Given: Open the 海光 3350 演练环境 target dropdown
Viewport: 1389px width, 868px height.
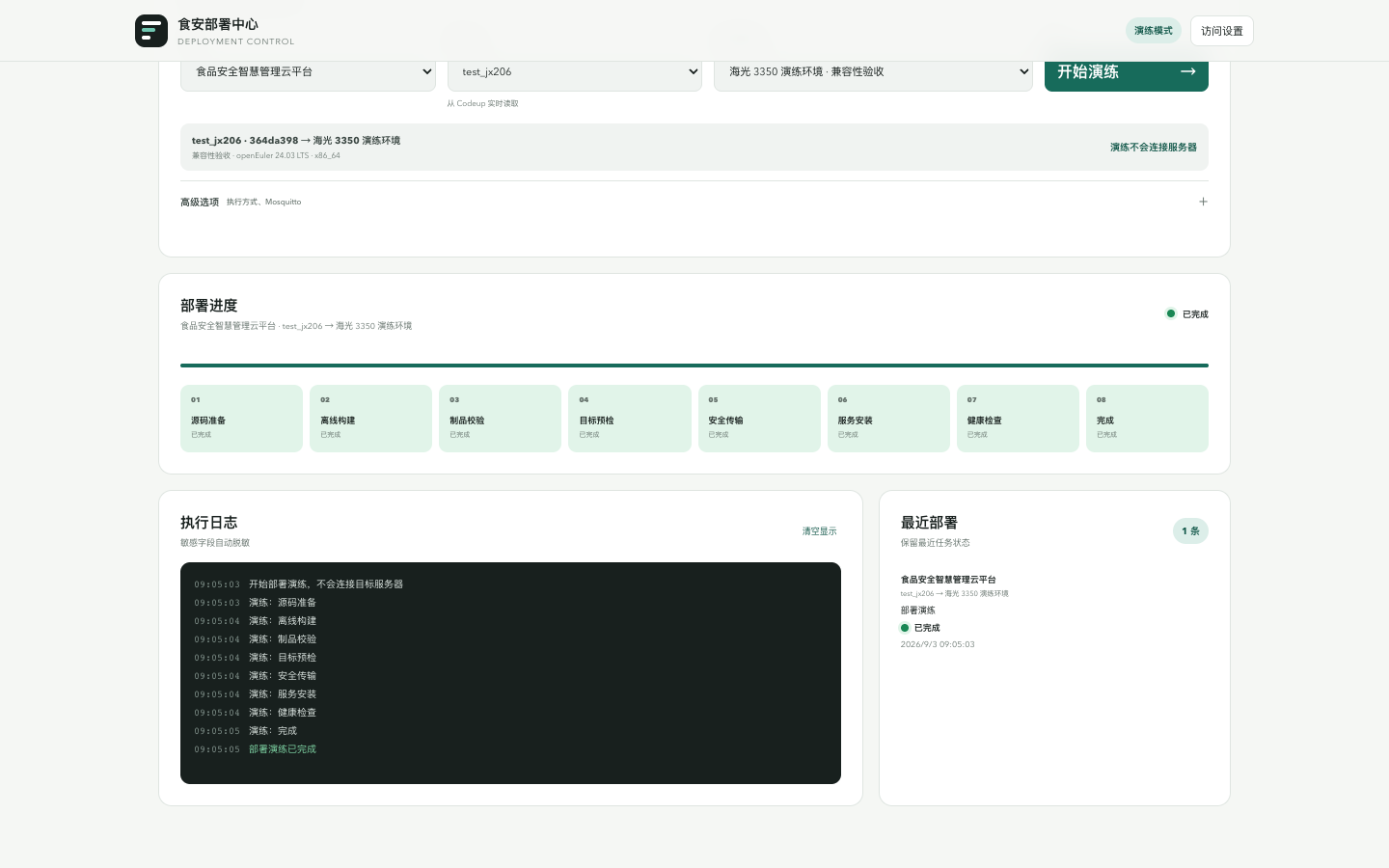Looking at the screenshot, I should 873,72.
